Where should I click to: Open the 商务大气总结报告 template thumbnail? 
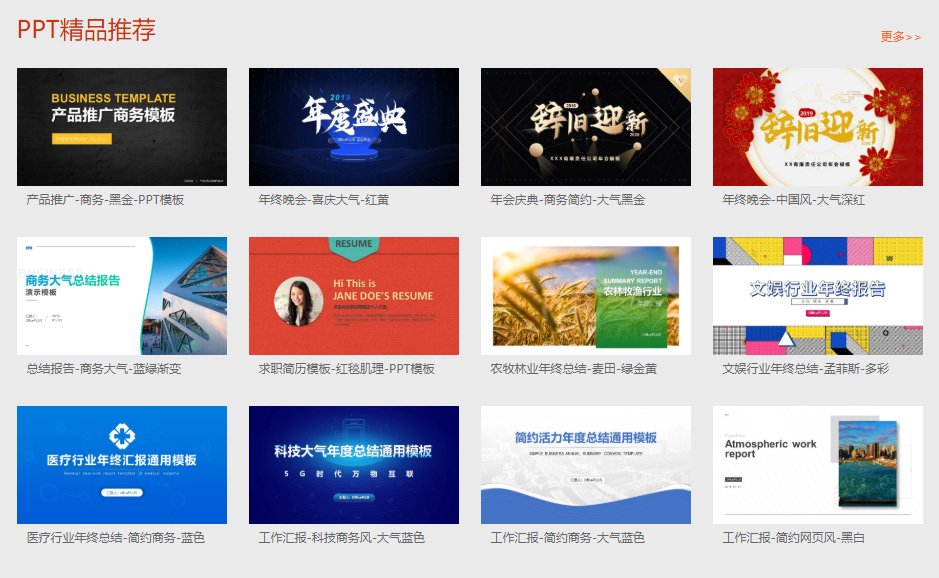[x=122, y=296]
